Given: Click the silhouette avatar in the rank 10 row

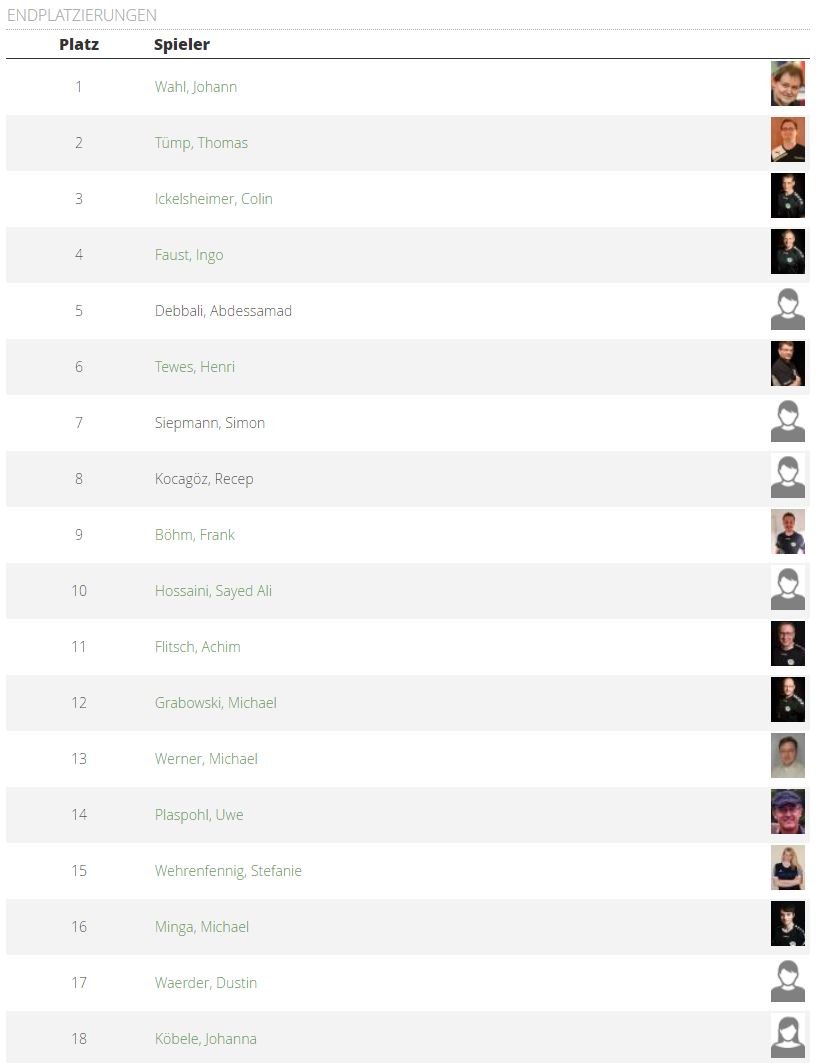Looking at the screenshot, I should click(x=787, y=589).
